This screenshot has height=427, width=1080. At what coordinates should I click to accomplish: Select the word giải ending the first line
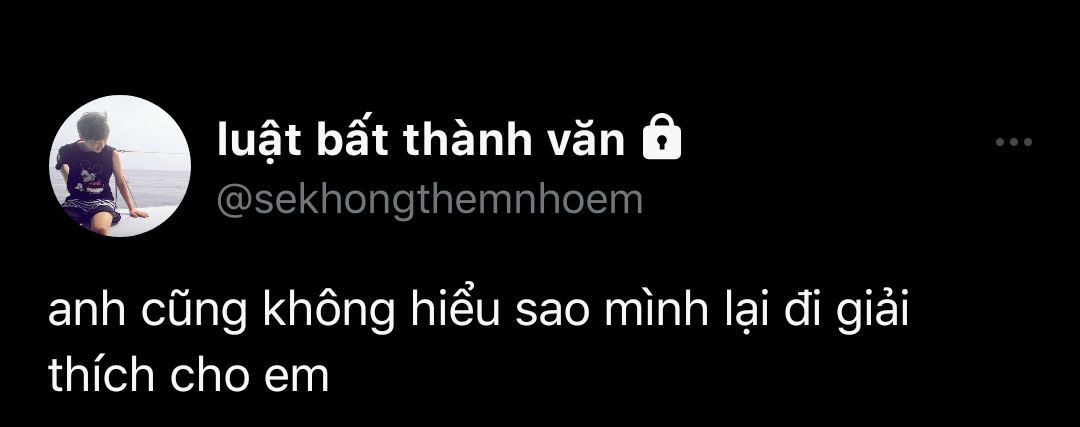point(873,313)
